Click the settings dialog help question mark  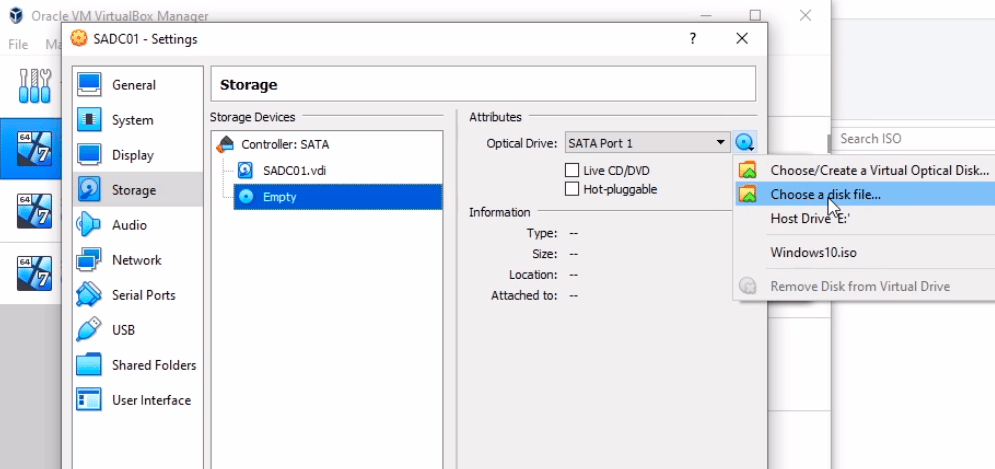[x=692, y=39]
